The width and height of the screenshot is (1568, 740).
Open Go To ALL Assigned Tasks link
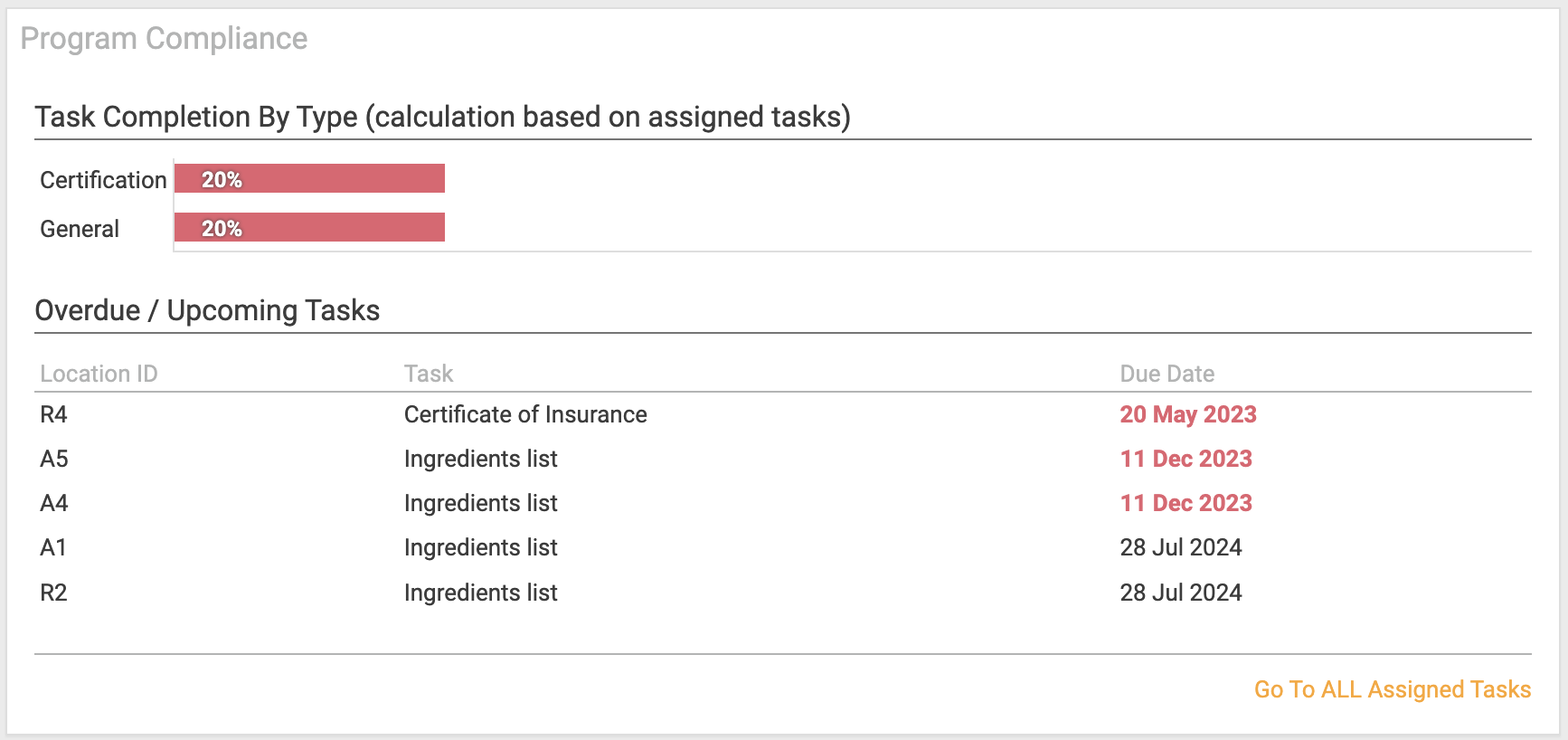tap(1392, 689)
